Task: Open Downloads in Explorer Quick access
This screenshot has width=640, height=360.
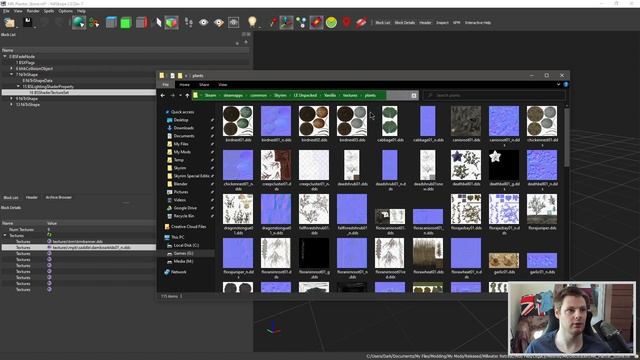Action: 183,128
